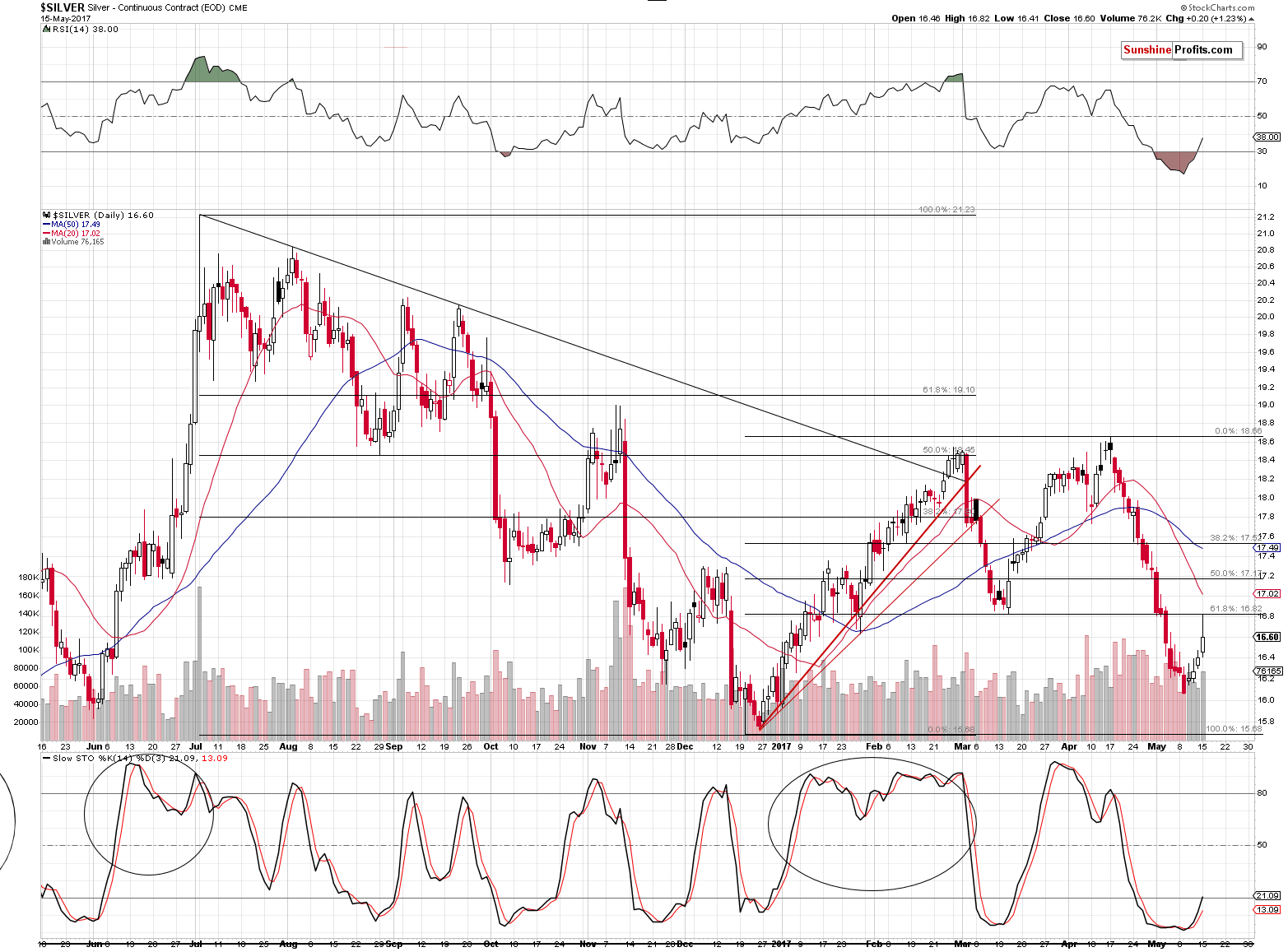Click the '100.0%: 15.68' retracement label
This screenshot has width=1288, height=952.
coord(1234,729)
